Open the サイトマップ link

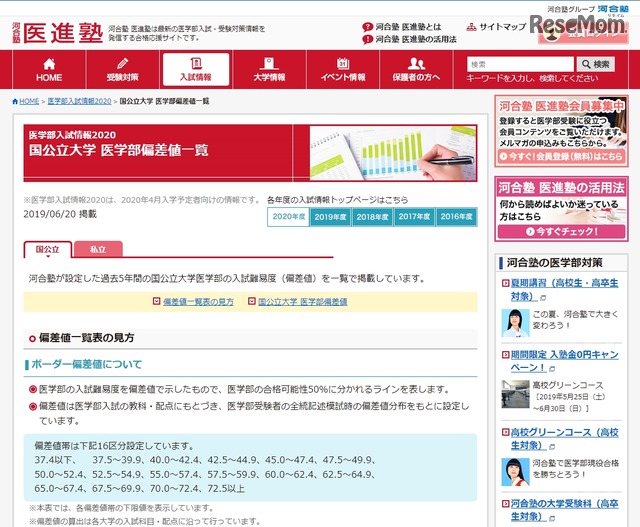point(502,27)
